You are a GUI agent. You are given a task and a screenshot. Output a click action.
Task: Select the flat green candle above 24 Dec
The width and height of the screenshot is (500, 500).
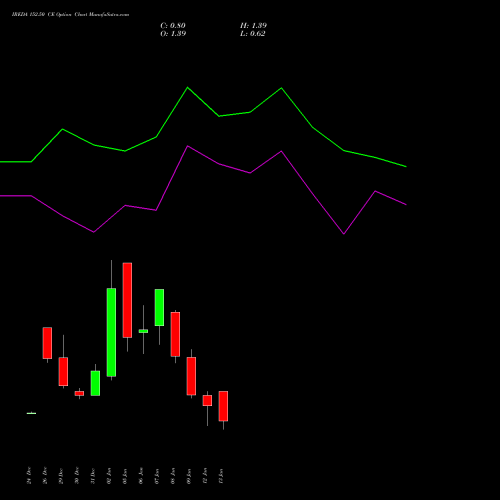[31, 413]
